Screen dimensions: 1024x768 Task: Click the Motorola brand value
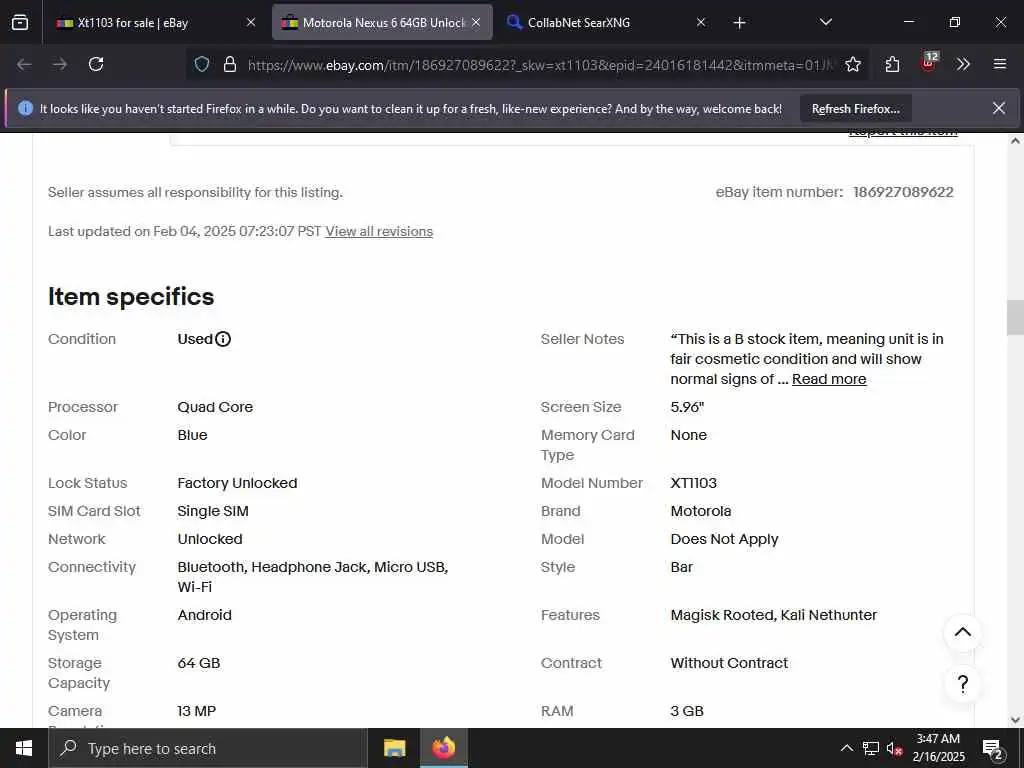coord(701,511)
